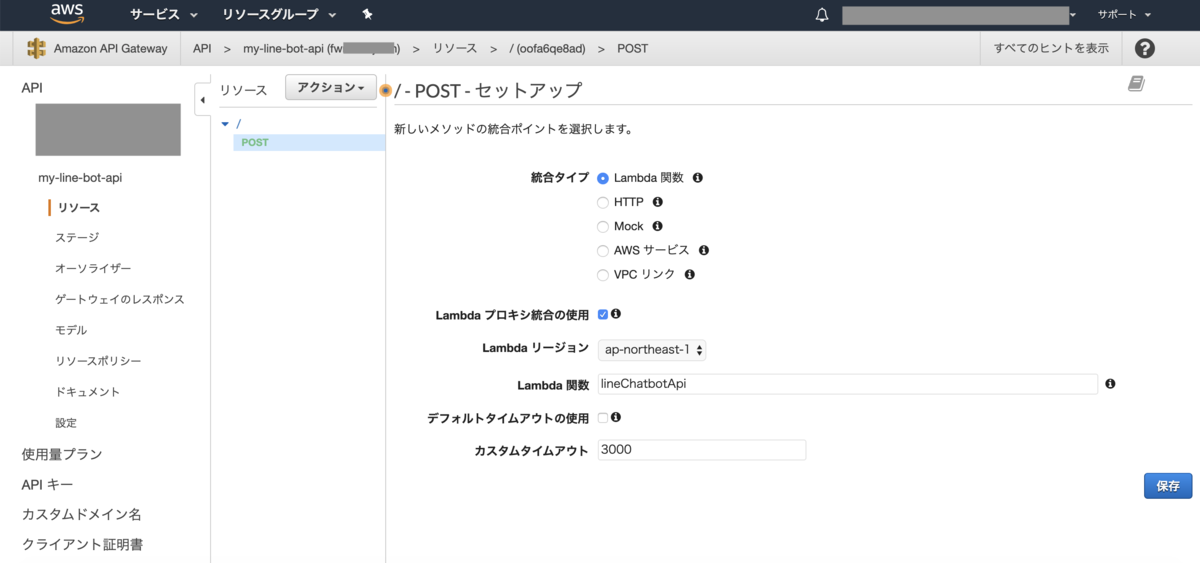Show info icon next to Mock option
The width and height of the screenshot is (1200, 563).
click(x=658, y=226)
